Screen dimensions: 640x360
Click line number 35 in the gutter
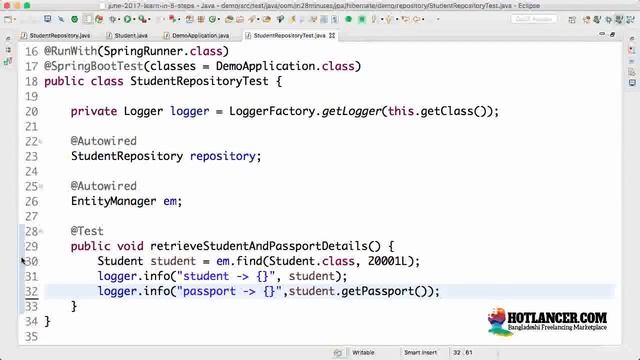pyautogui.click(x=31, y=337)
